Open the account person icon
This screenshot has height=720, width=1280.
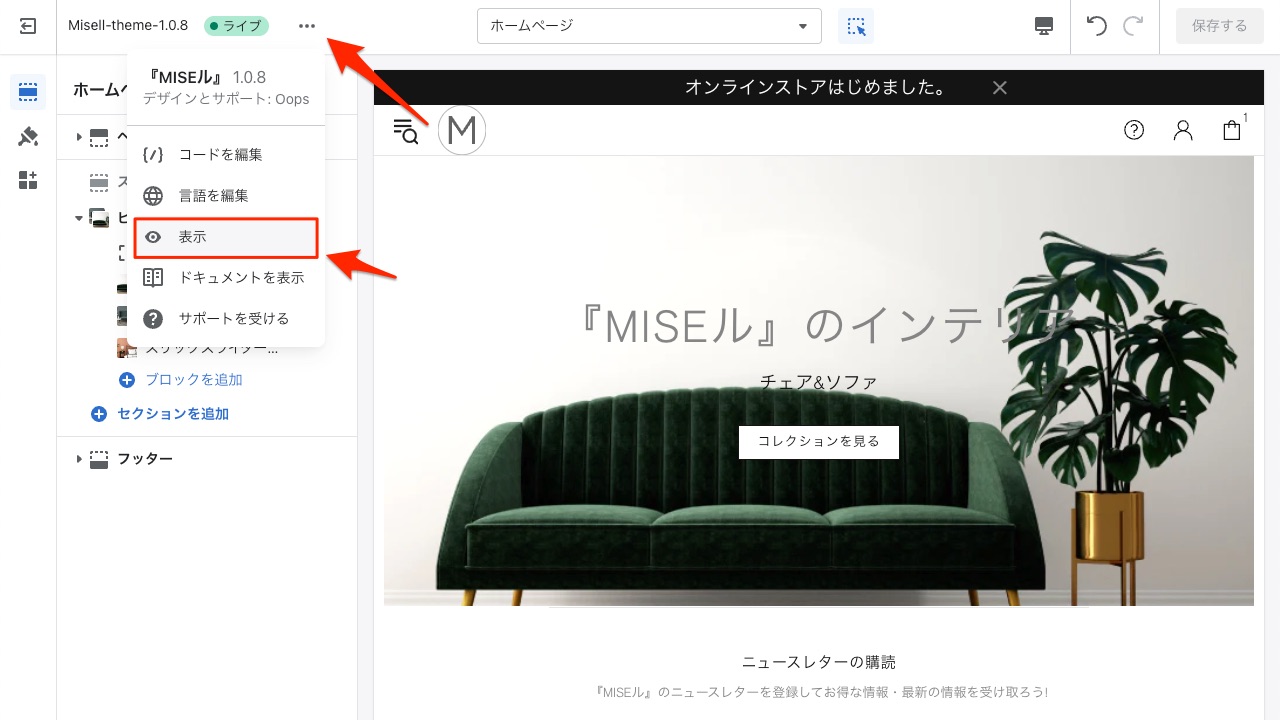click(1183, 130)
